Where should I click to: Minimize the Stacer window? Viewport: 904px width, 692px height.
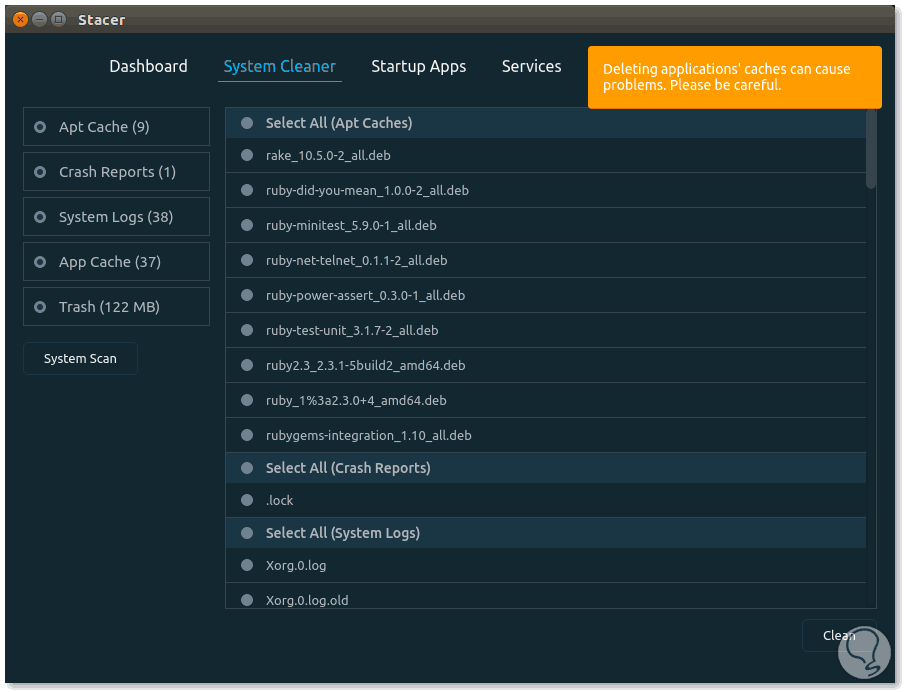tap(39, 19)
